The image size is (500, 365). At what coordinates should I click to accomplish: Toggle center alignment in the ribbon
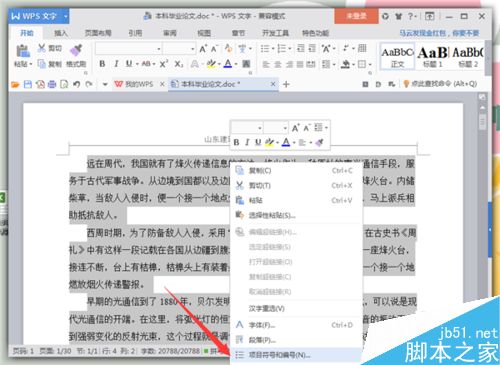click(x=278, y=64)
